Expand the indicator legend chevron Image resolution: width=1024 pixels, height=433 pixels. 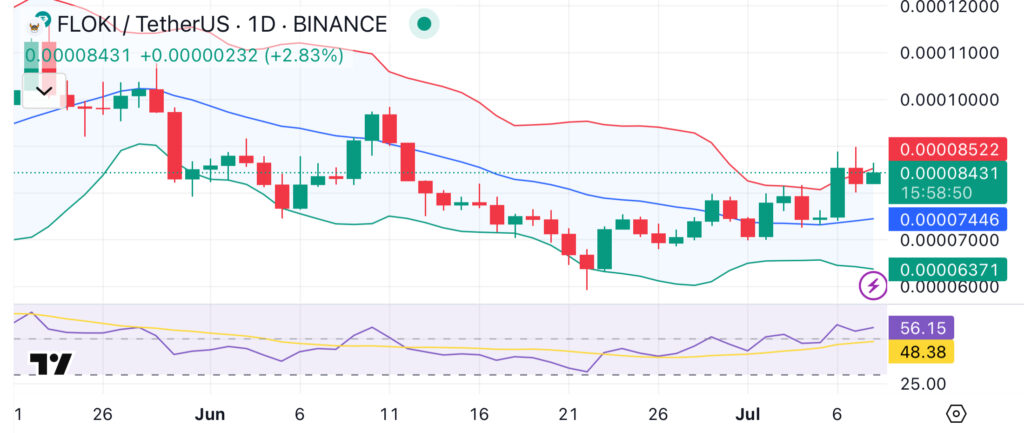point(44,91)
